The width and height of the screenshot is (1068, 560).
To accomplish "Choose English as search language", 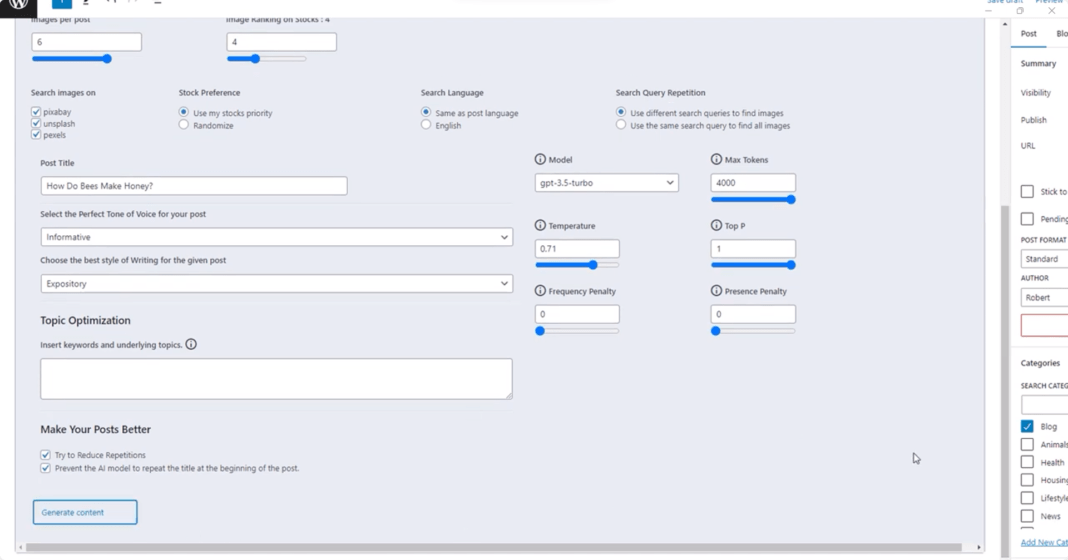I will (x=426, y=126).
